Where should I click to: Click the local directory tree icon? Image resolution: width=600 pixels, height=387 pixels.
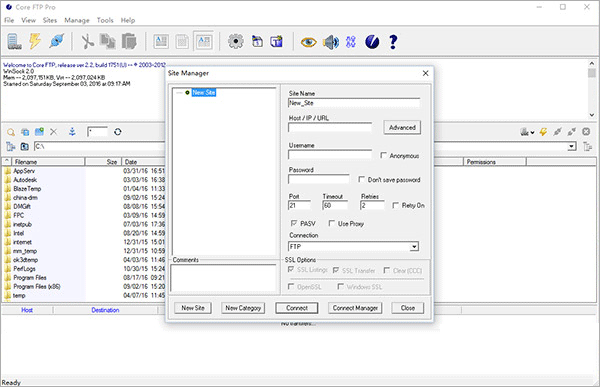[11, 146]
